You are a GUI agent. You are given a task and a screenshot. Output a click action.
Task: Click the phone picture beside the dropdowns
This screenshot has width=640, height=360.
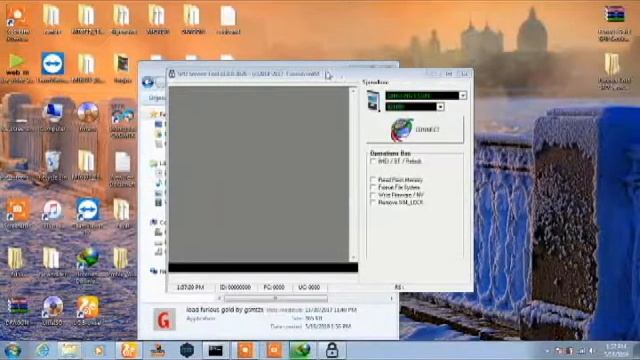pos(373,100)
